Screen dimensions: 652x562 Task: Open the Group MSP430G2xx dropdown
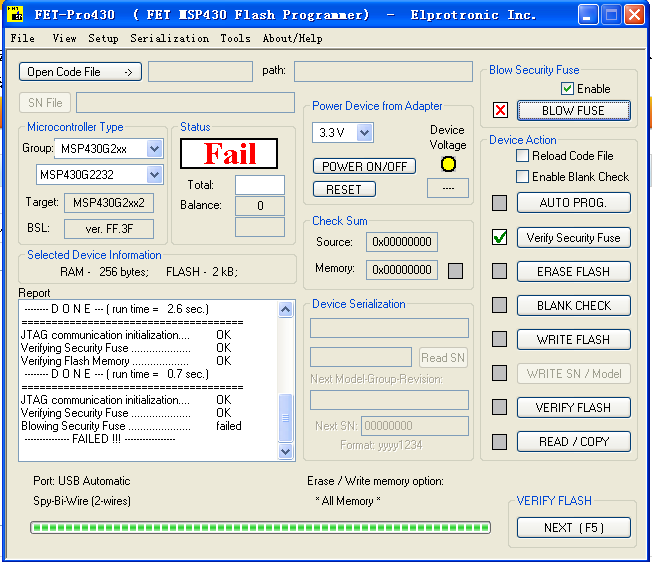point(155,148)
